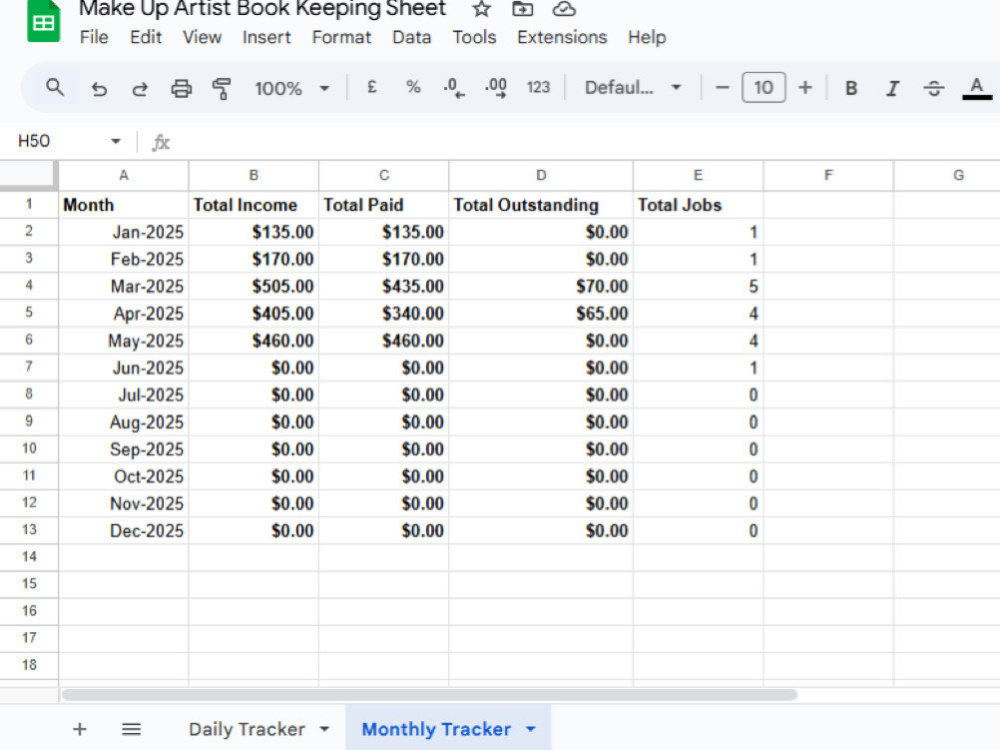
Task: Open the Help menu
Action: pos(647,37)
